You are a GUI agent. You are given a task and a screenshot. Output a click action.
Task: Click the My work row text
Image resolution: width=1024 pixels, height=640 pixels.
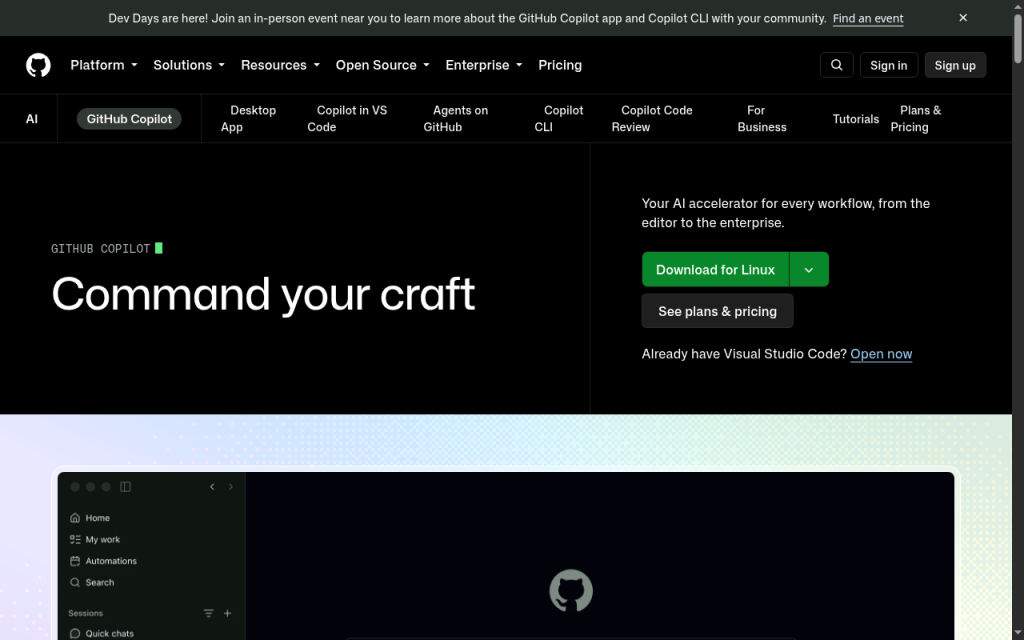tap(103, 539)
